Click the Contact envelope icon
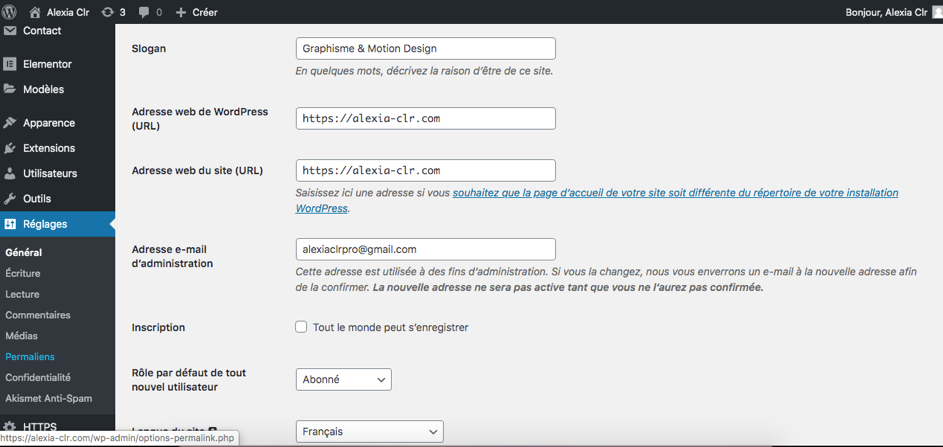 [10, 31]
